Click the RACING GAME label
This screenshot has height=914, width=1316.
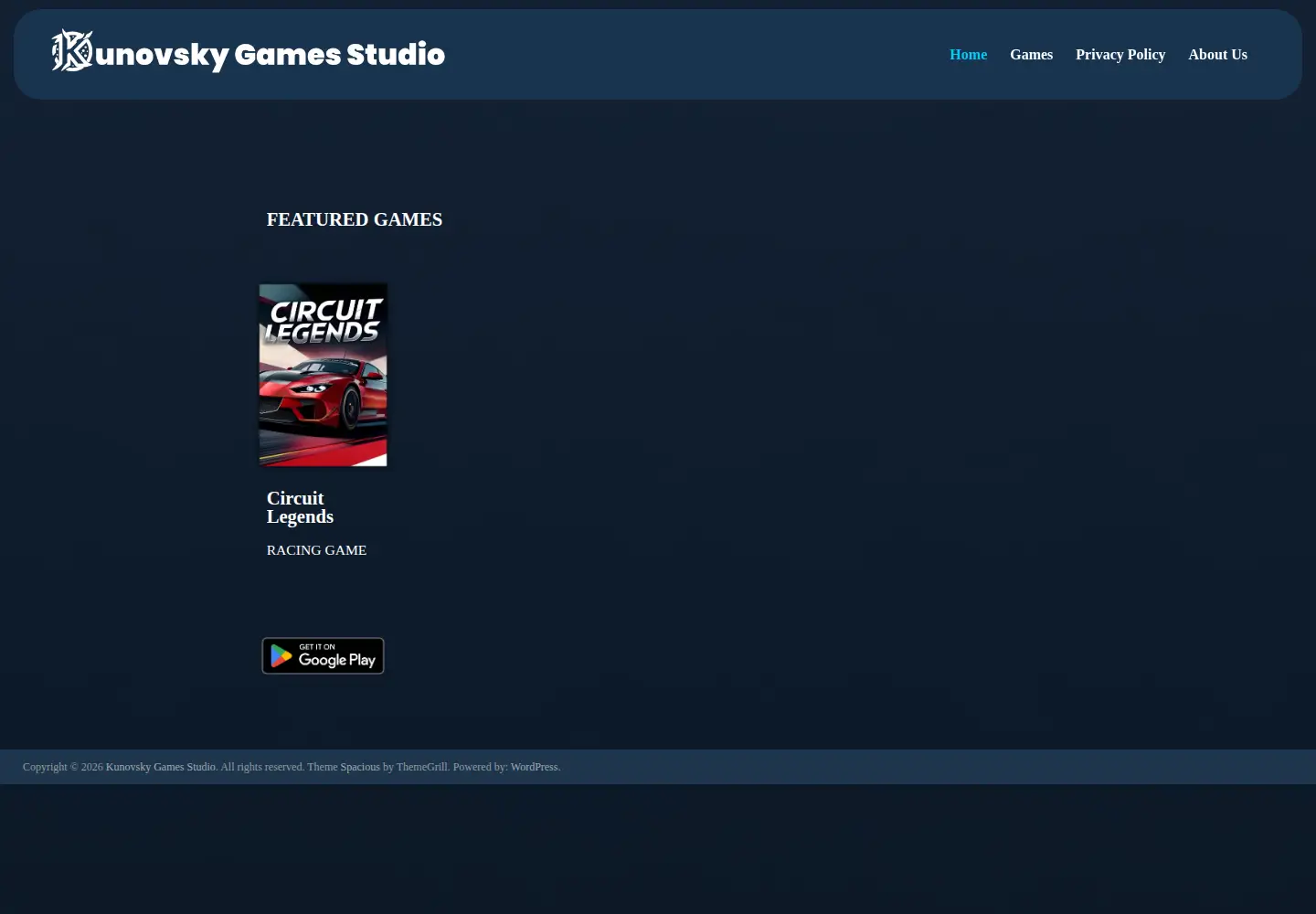point(316,550)
